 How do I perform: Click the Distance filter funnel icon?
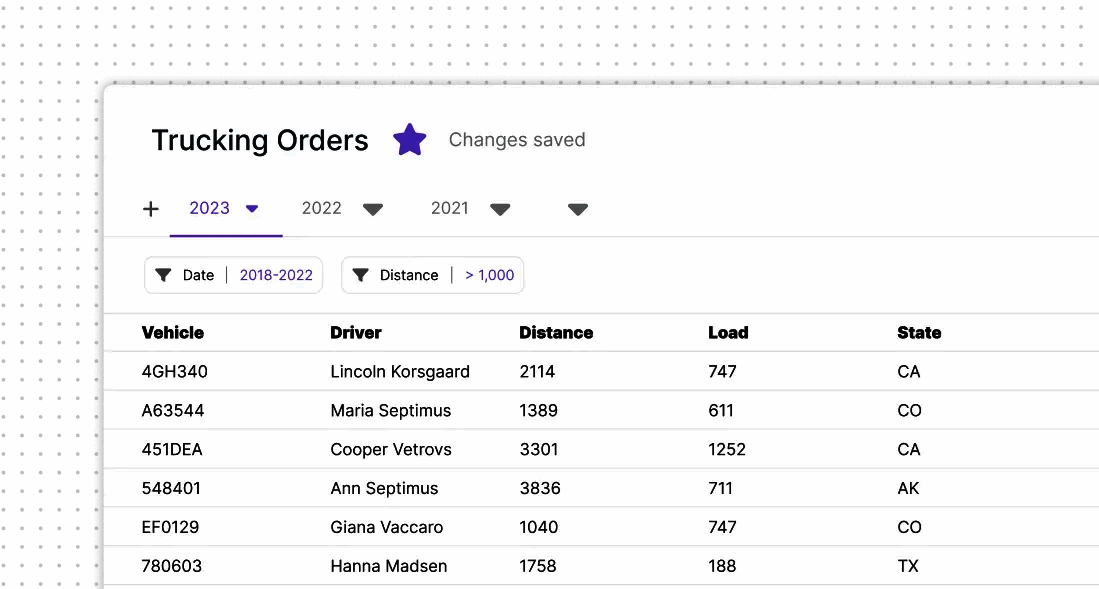click(x=360, y=275)
